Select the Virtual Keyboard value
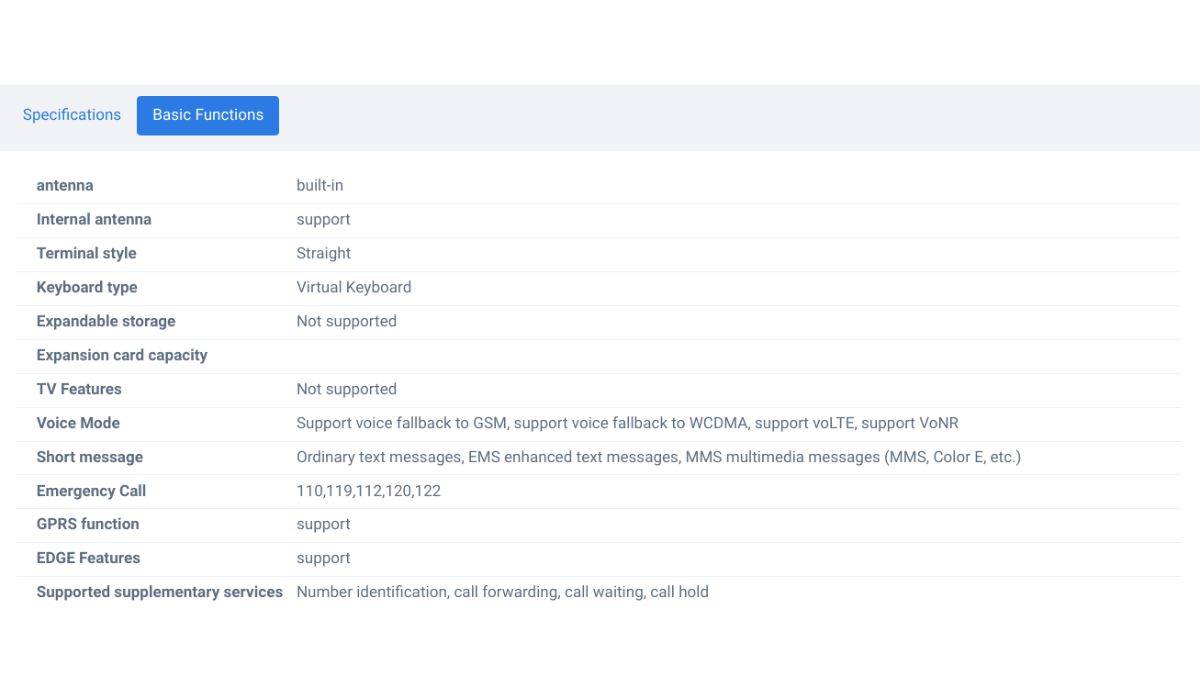This screenshot has height=675, width=1200. point(353,288)
